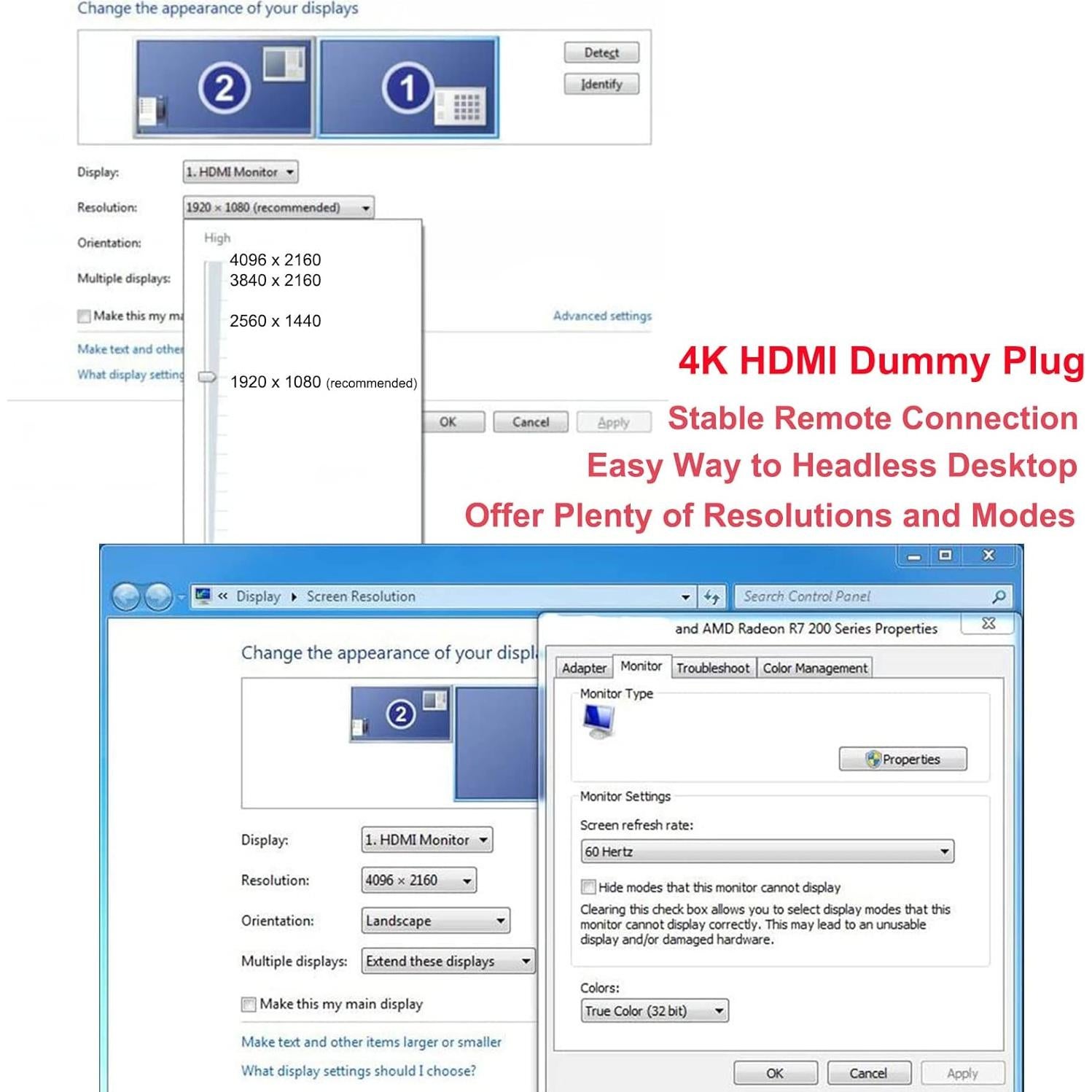Enable 'Make this my main display'
Viewport: 1092px width, 1092px height.
click(247, 1004)
